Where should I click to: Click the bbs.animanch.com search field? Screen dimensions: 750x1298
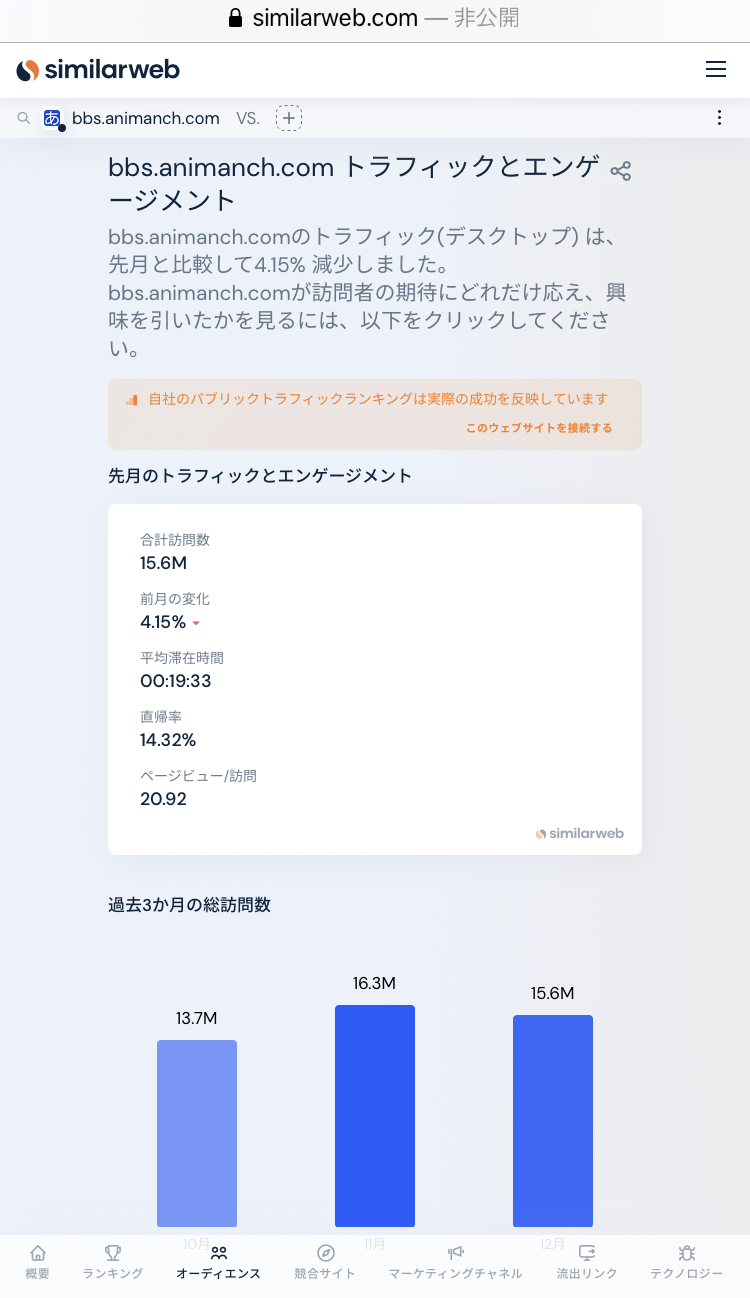[x=146, y=118]
